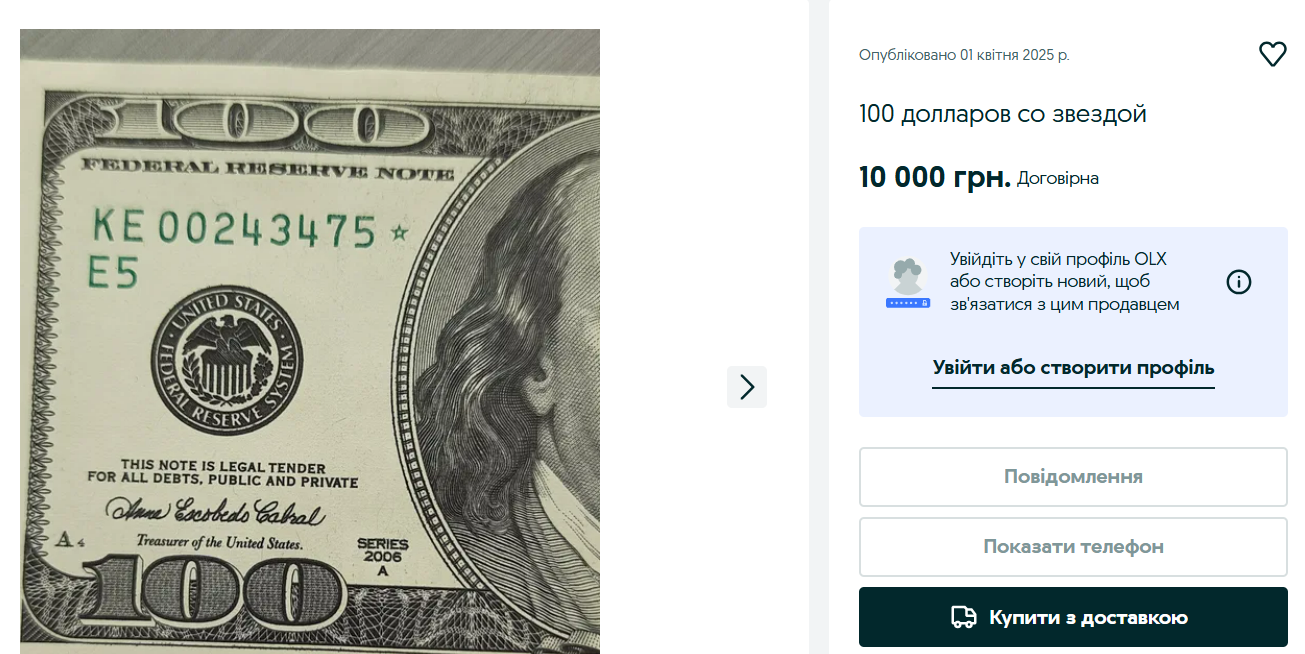Click the listing title "100 долларов со звездой"
1305x654 pixels.
click(x=1002, y=114)
